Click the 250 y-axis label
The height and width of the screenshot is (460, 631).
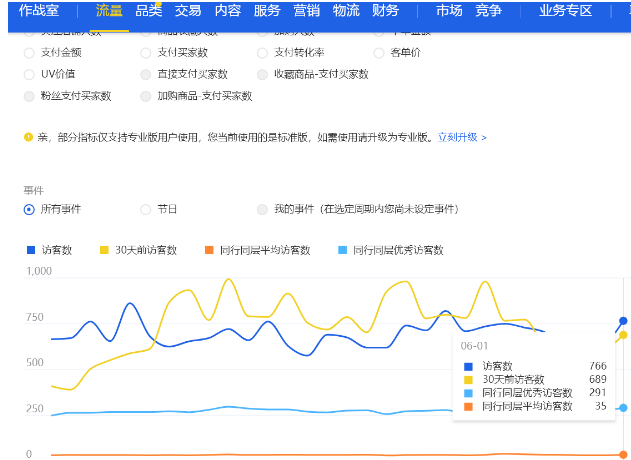(x=35, y=408)
